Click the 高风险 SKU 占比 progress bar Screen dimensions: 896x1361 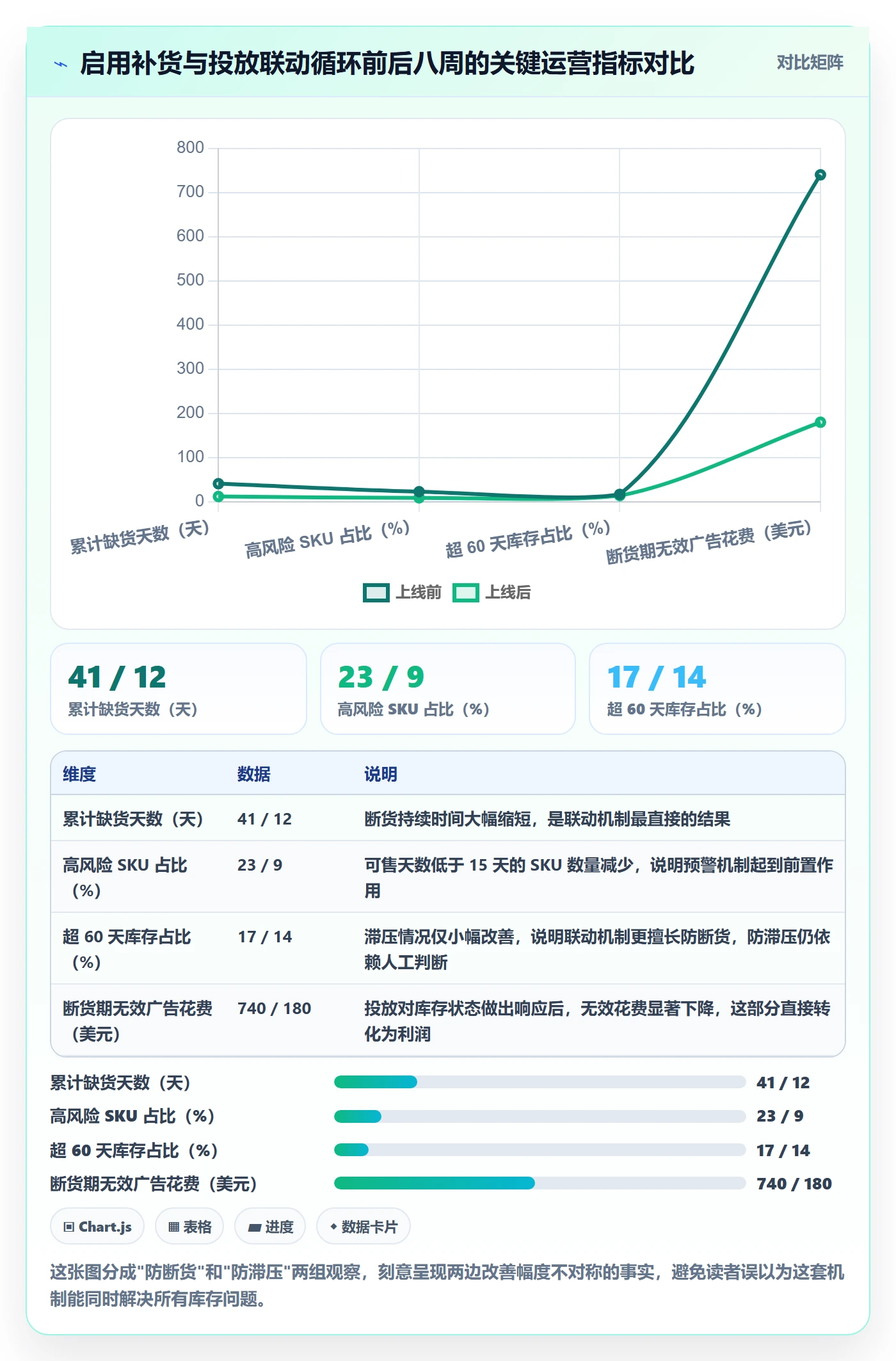pos(540,1116)
